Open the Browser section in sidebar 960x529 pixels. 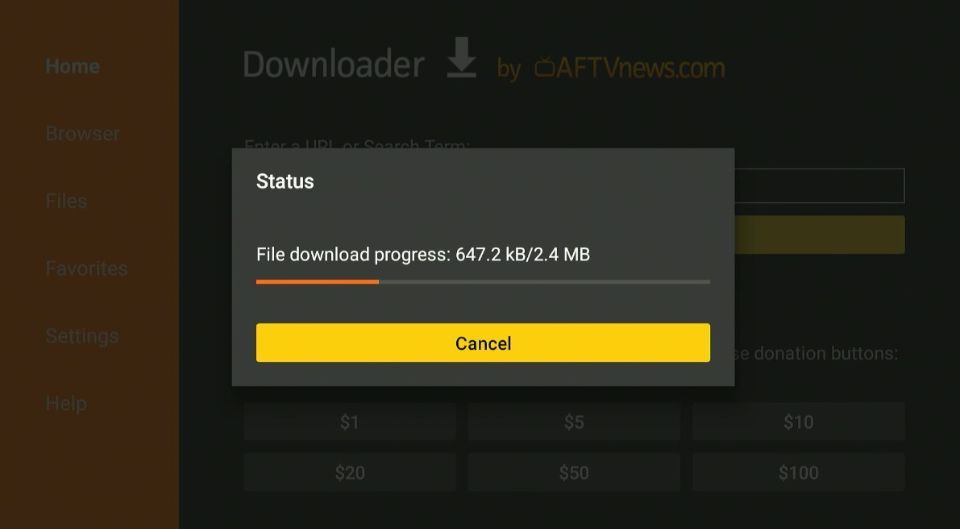(x=82, y=133)
